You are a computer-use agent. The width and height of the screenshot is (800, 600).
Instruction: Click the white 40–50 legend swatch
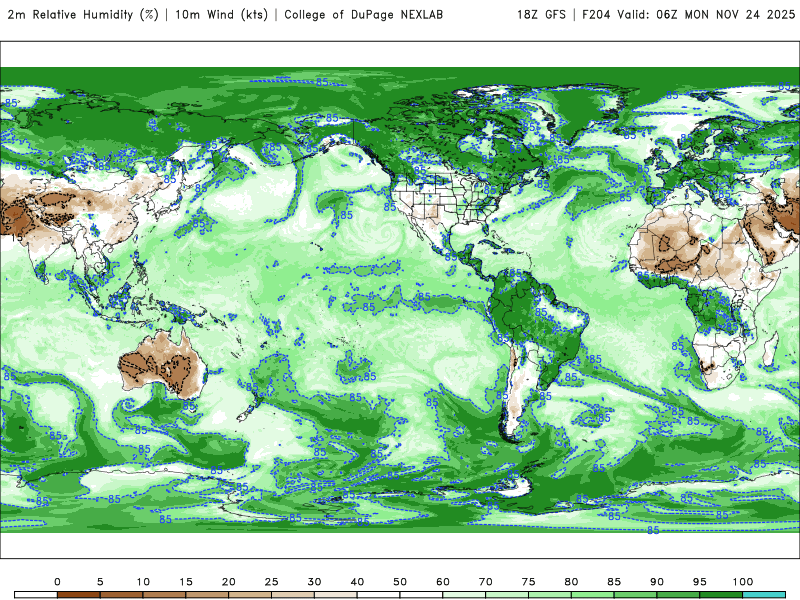tap(379, 595)
